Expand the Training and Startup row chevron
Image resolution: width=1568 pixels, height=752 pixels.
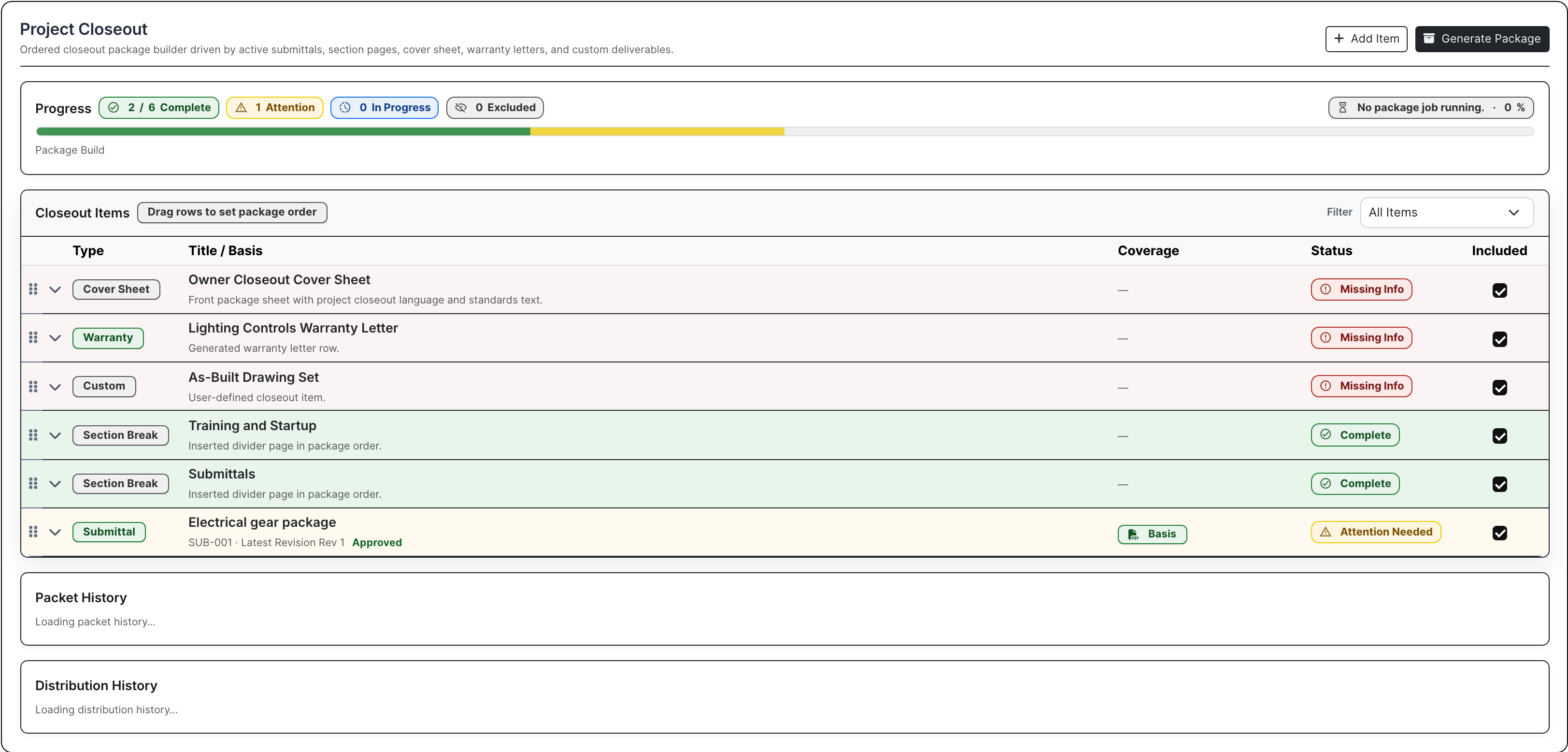tap(56, 435)
